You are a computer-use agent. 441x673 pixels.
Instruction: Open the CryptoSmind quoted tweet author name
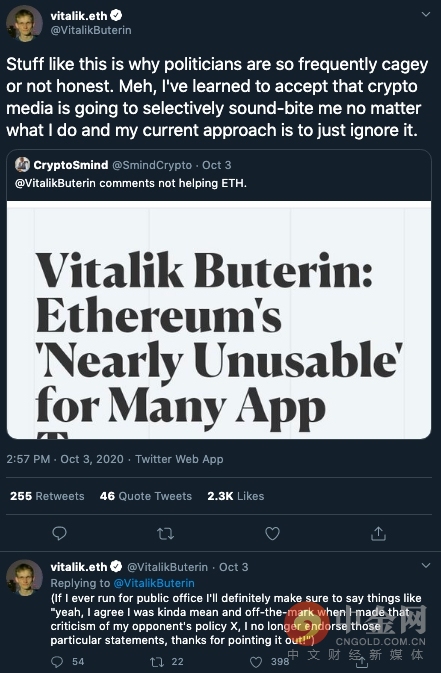70,165
